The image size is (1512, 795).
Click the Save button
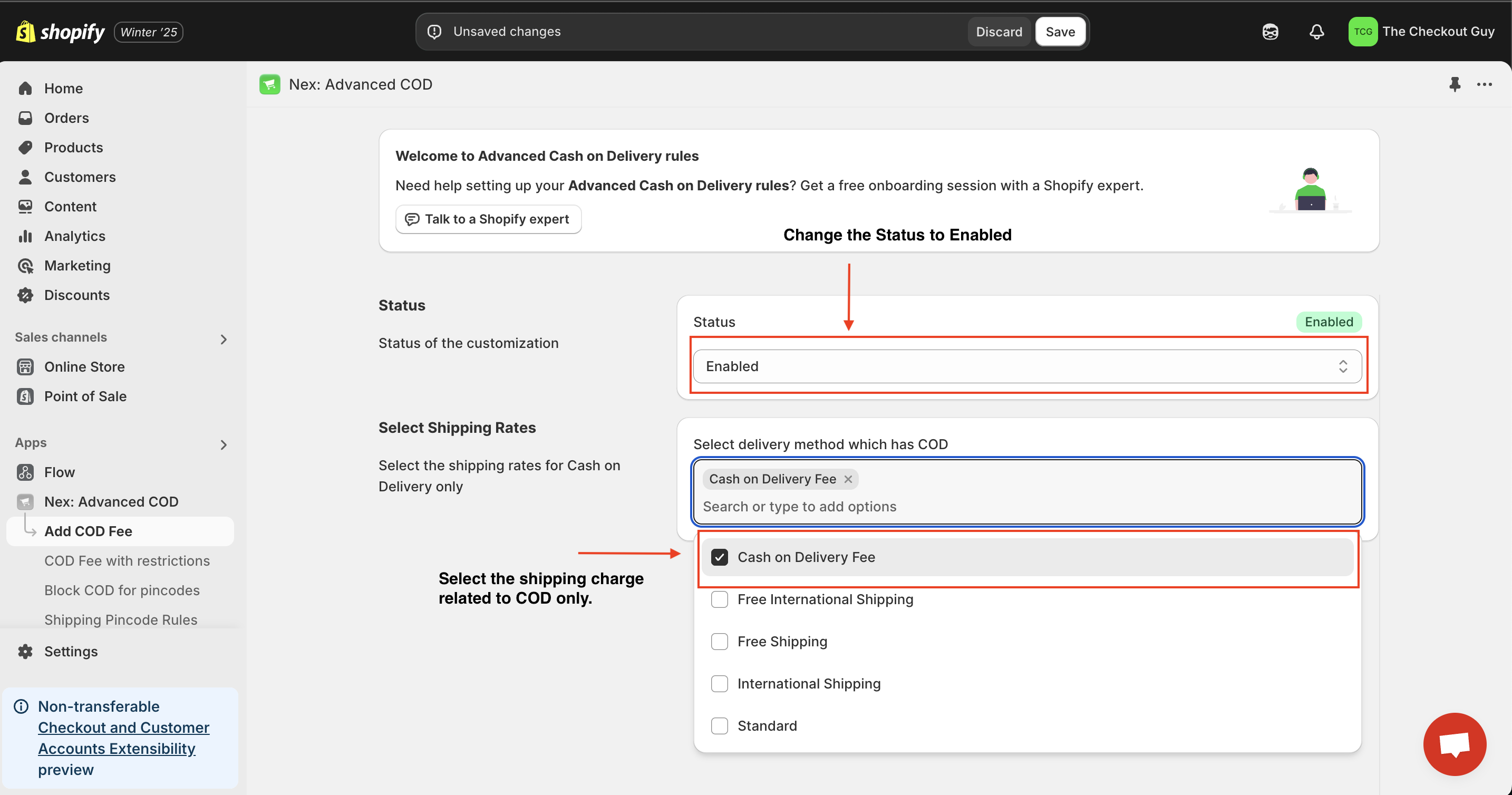tap(1060, 31)
